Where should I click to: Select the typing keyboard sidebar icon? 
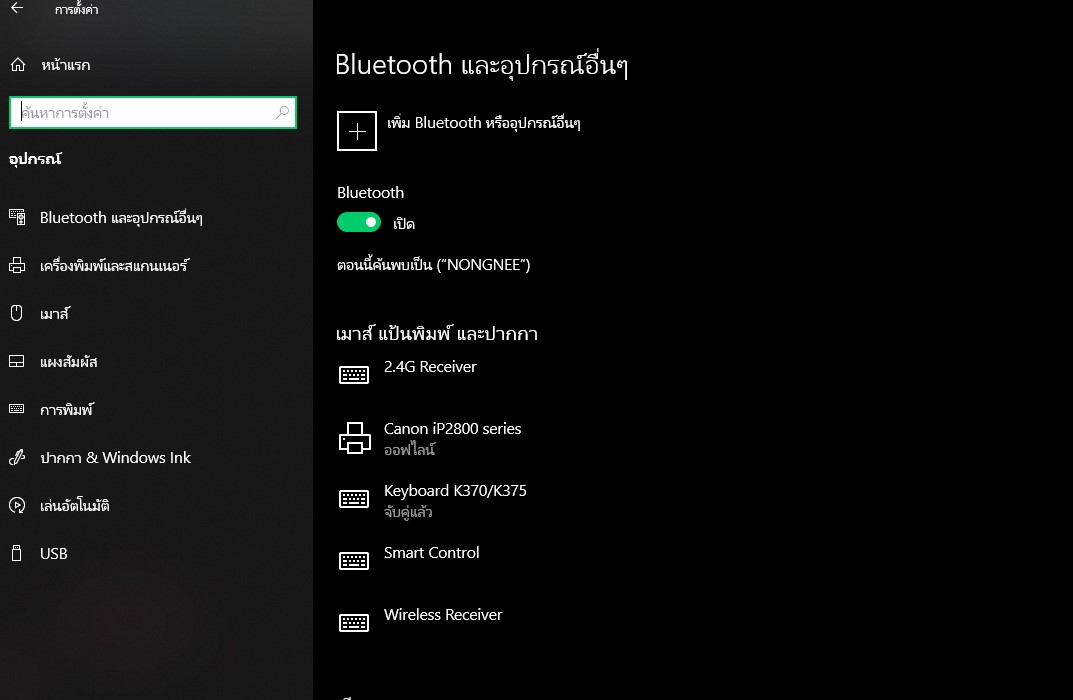pyautogui.click(x=17, y=409)
